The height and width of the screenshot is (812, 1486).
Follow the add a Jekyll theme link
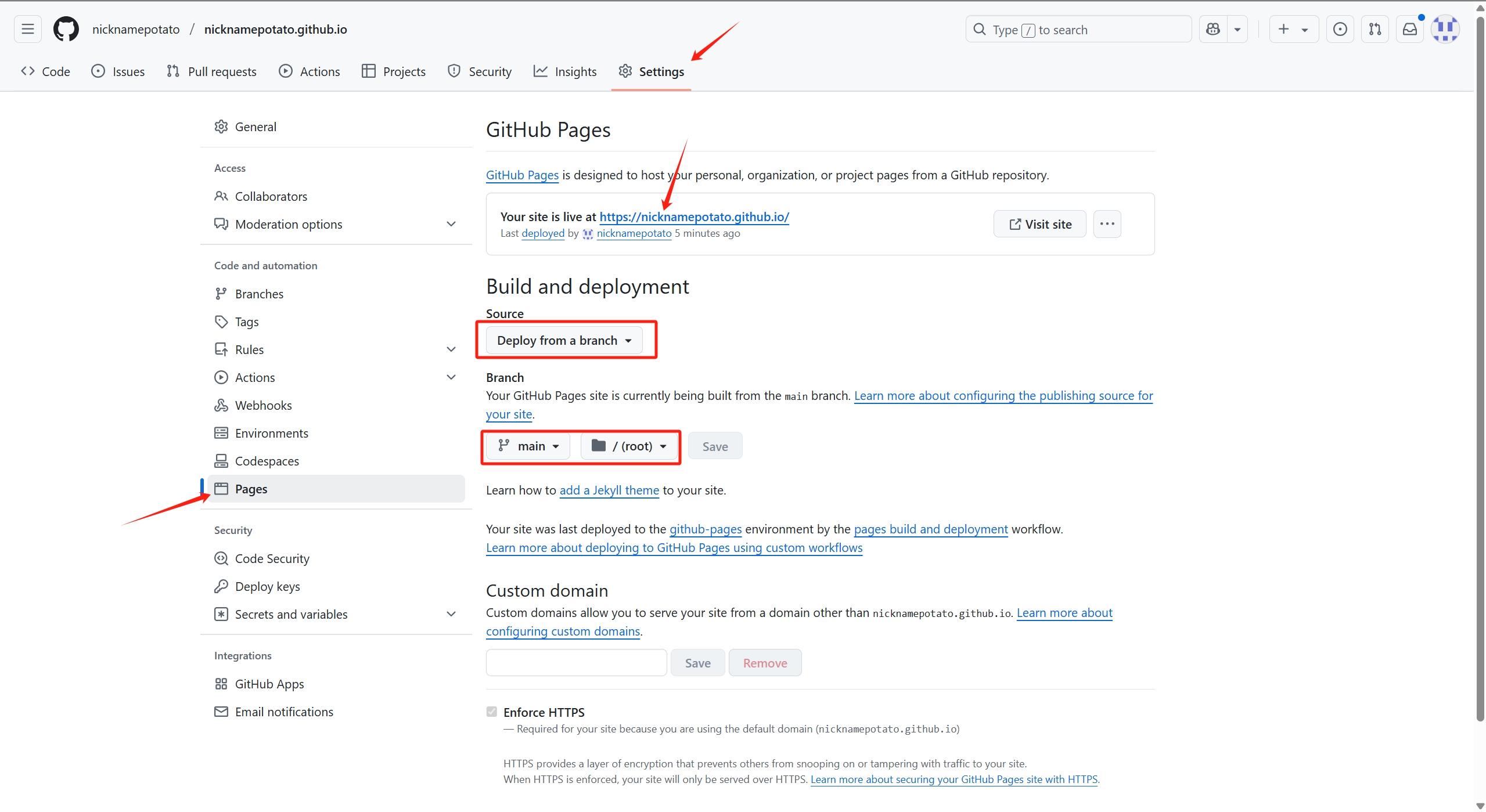609,490
